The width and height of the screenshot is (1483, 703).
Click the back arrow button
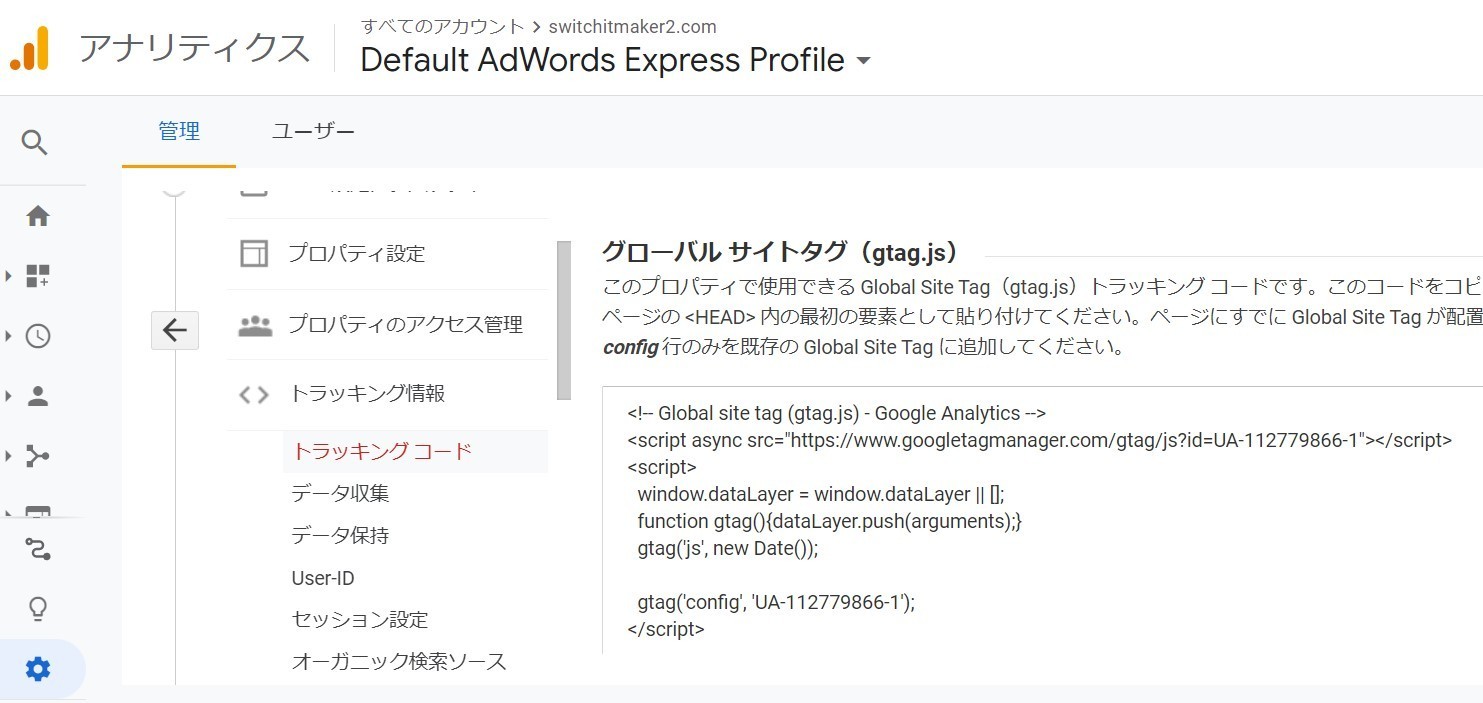(175, 330)
